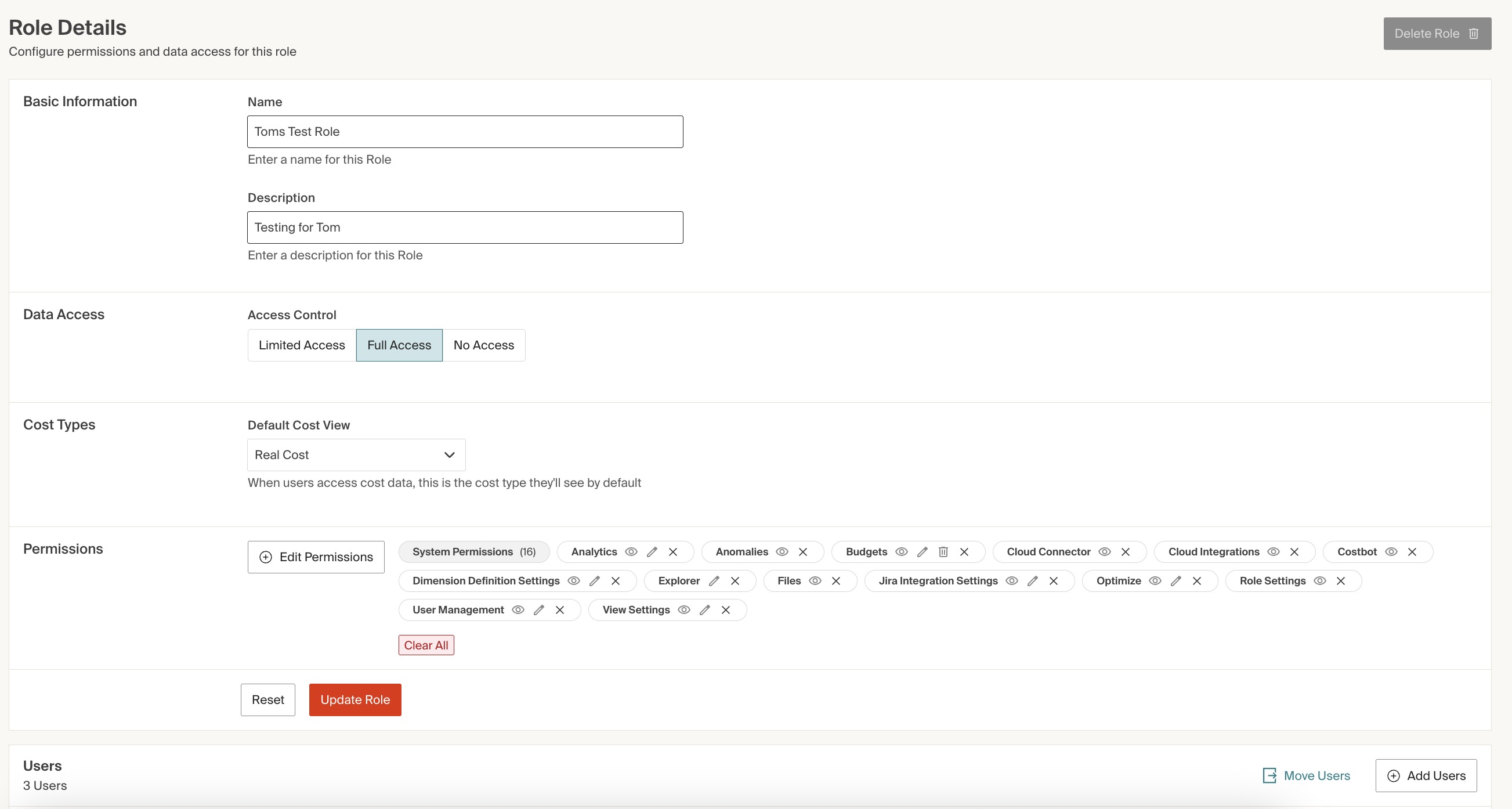This screenshot has height=809, width=1512.
Task: Open the Edit Permissions dialog
Action: tap(316, 557)
